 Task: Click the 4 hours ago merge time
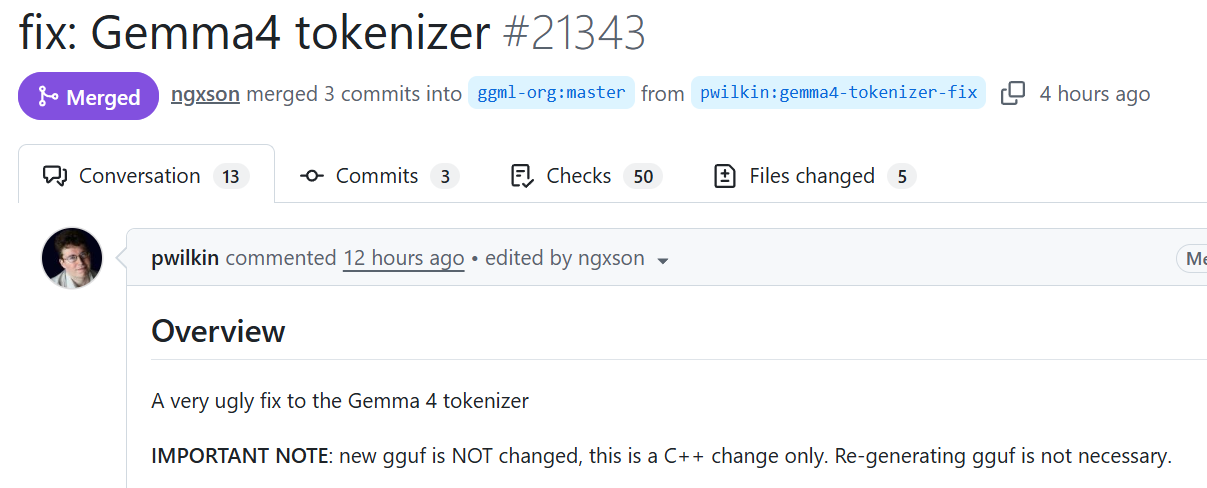[x=1094, y=94]
